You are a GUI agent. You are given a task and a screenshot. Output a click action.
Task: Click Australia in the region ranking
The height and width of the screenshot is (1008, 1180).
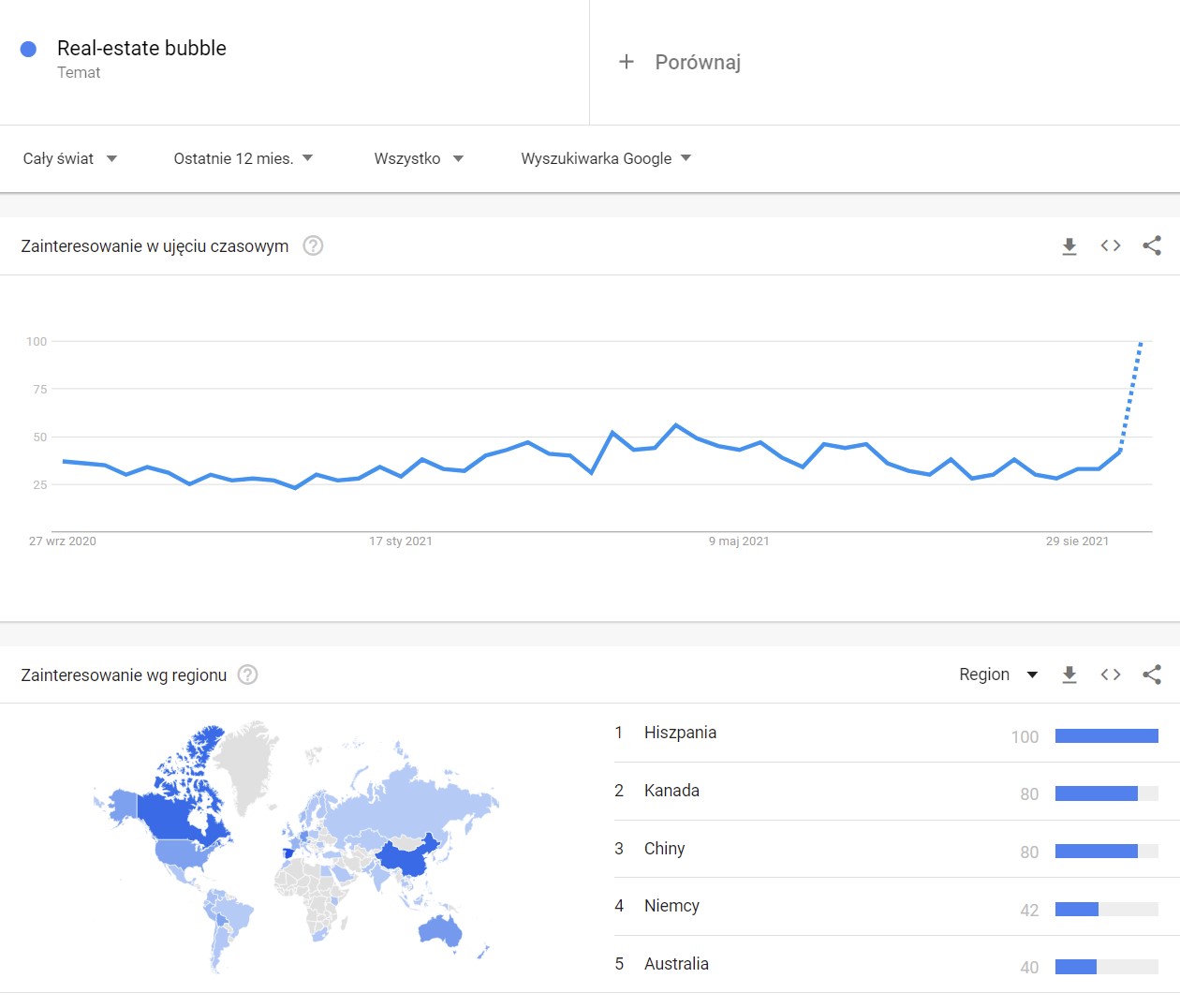tap(676, 964)
